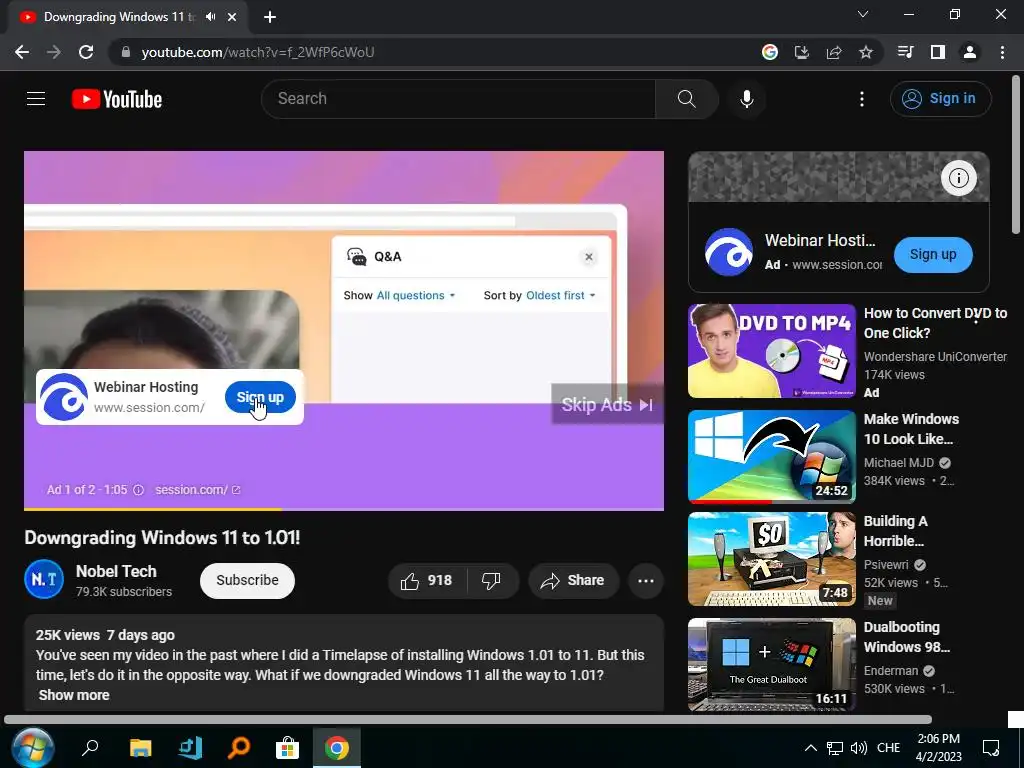Reload the current page

pos(86,52)
